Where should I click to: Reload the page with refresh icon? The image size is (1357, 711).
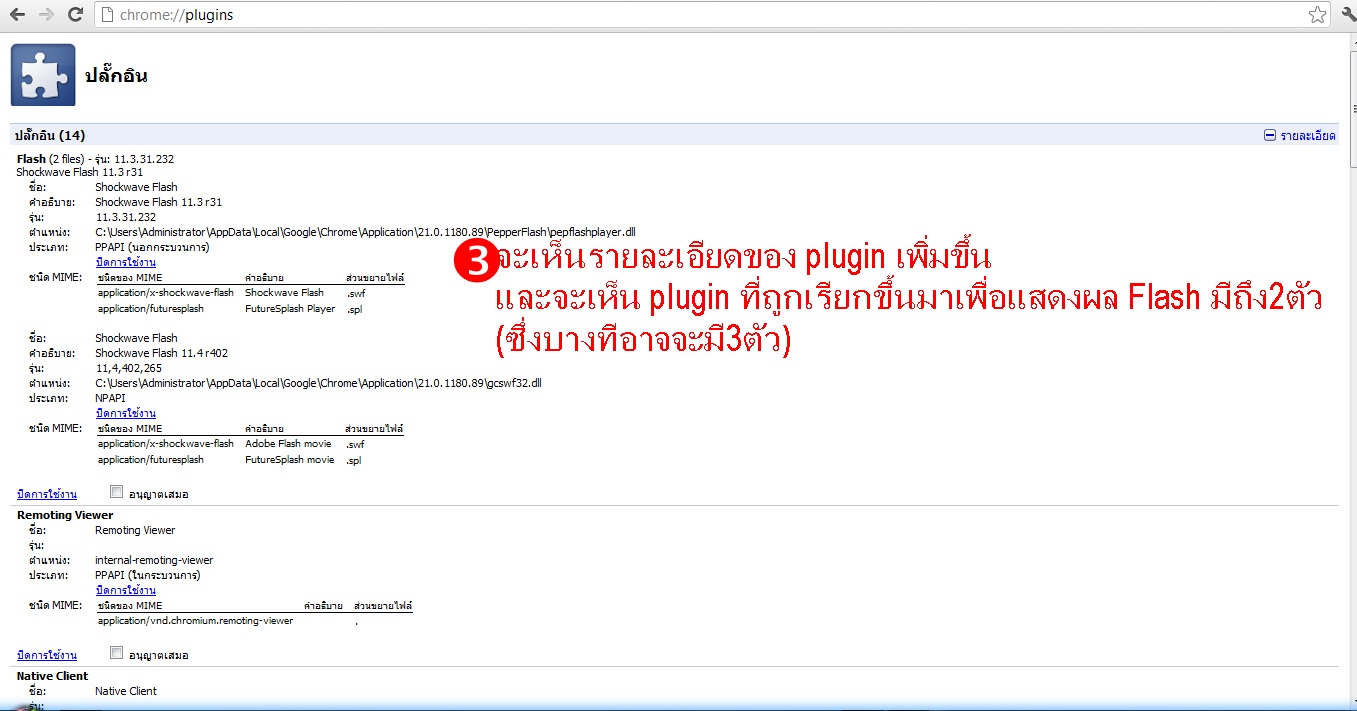(75, 15)
